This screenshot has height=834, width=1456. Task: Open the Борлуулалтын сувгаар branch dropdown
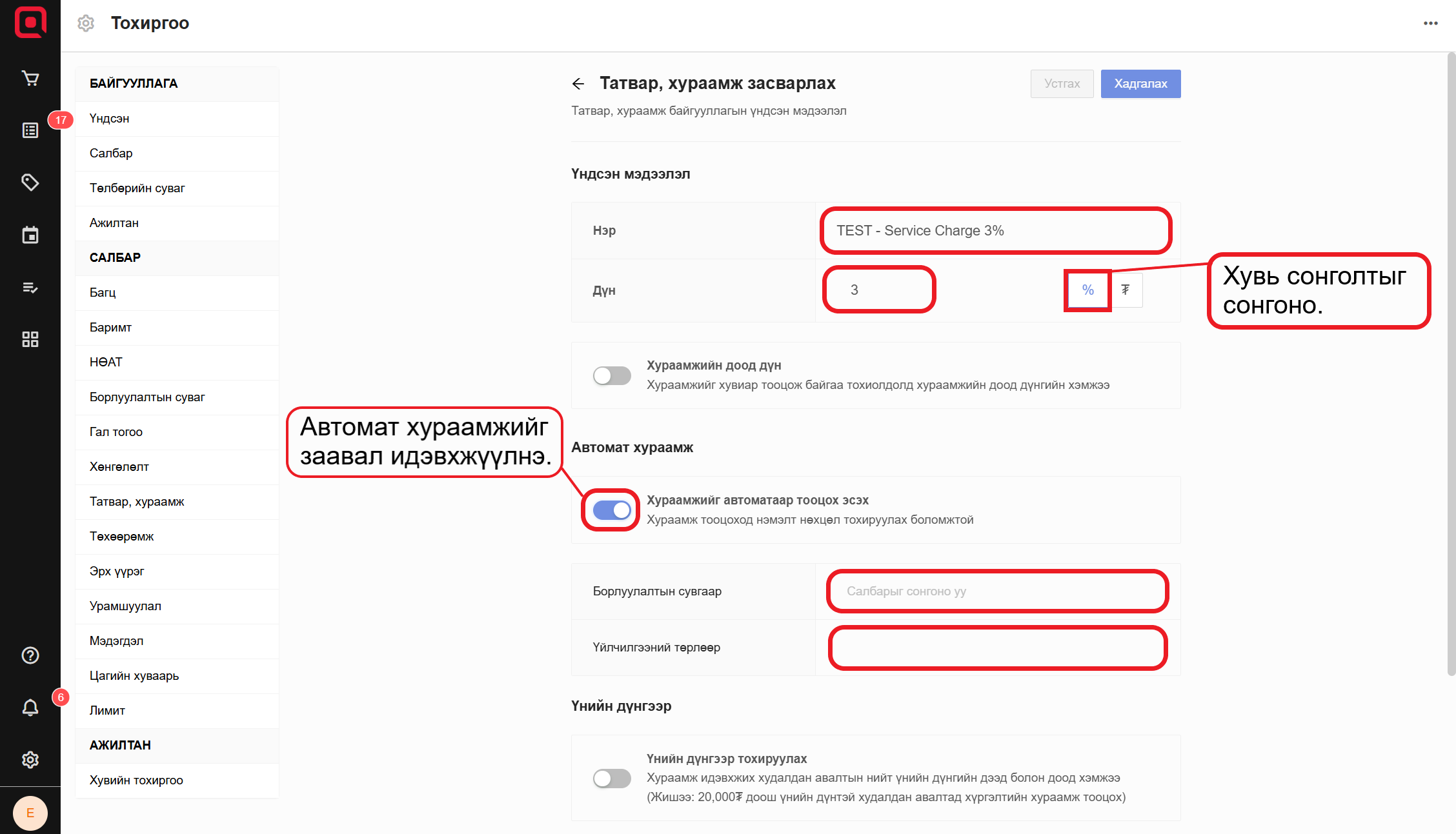997,591
